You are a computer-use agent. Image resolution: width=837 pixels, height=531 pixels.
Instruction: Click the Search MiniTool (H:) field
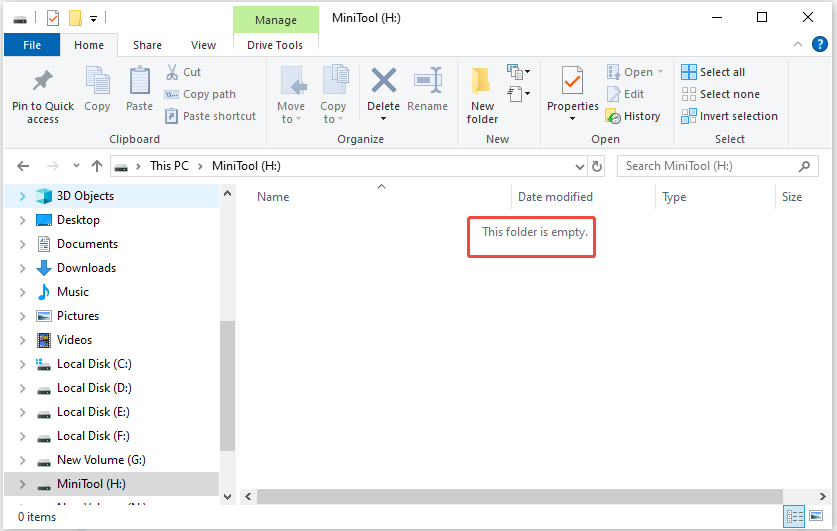[x=717, y=167]
